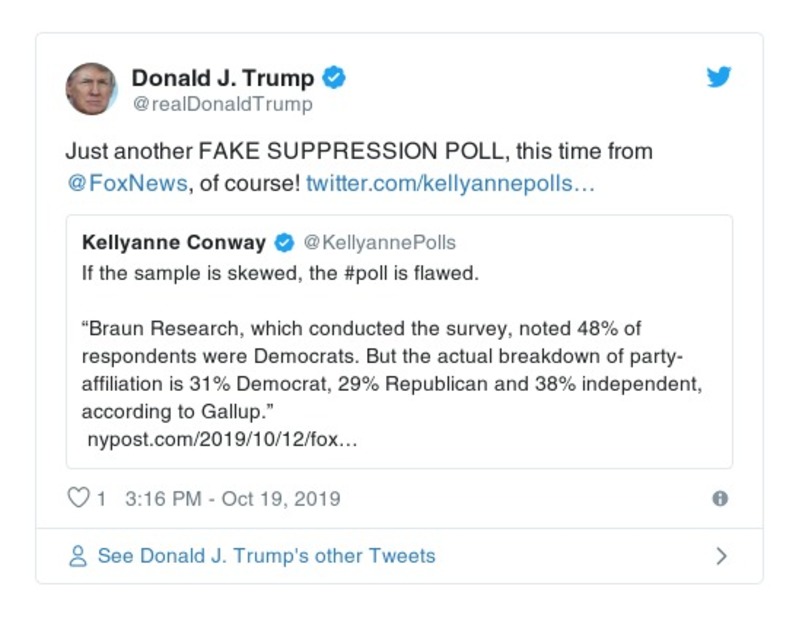799x618 pixels.
Task: Open the Donald J. Trump display name
Action: 223,78
